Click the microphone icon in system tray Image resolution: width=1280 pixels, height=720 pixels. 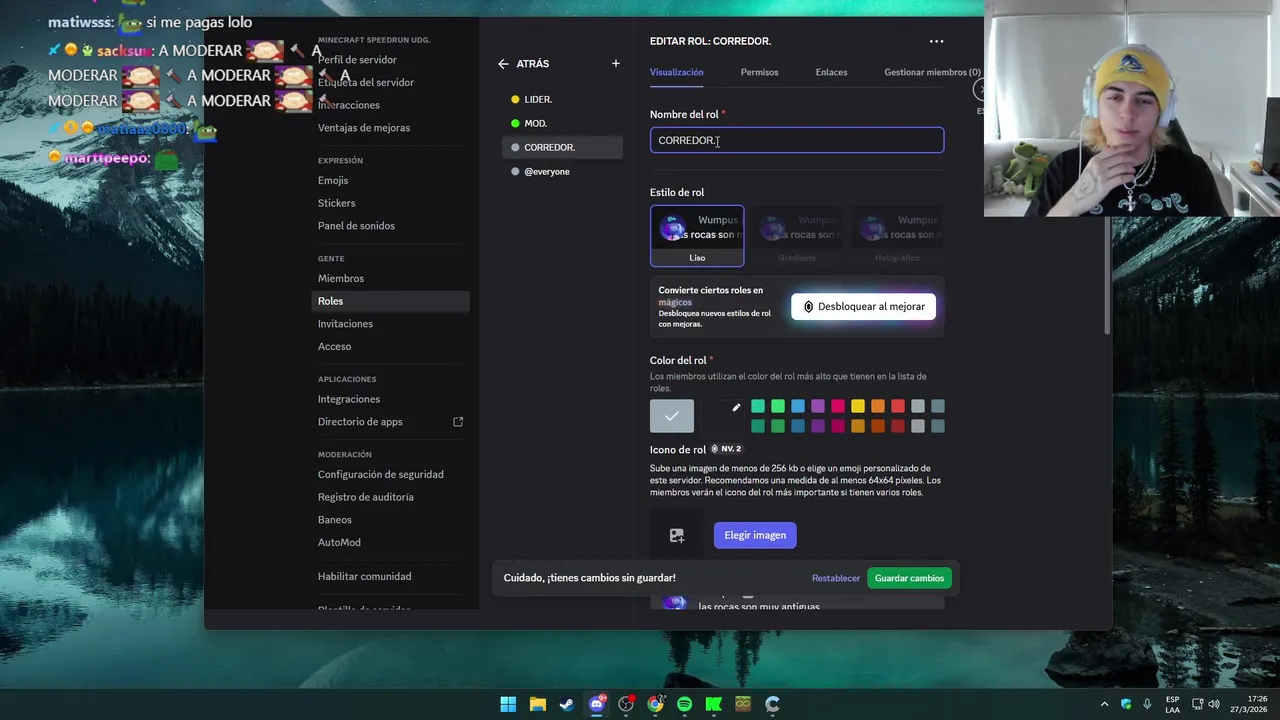tap(1145, 704)
